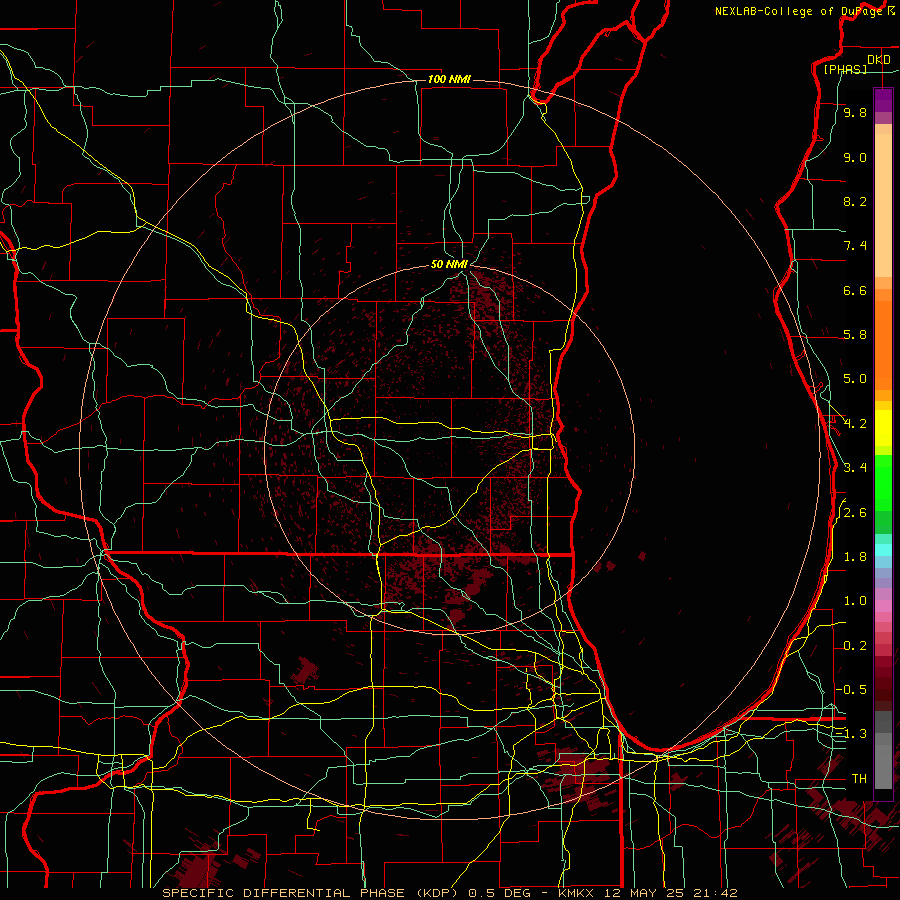900x900 pixels.
Task: Click the 6.6 scale value
Action: (855, 290)
